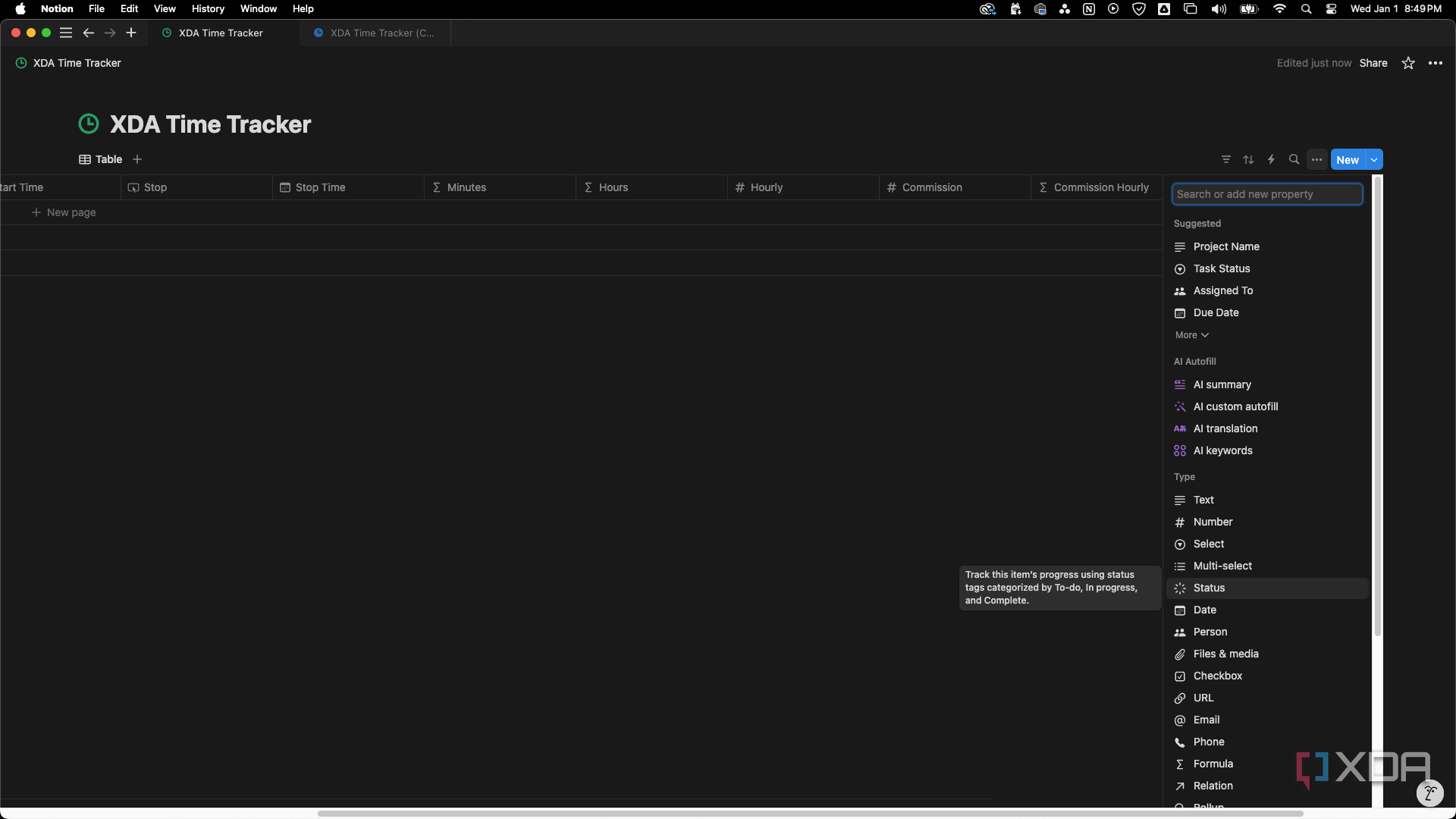Open the Stop column header
Screen dimensions: 1456x819
[x=196, y=187]
